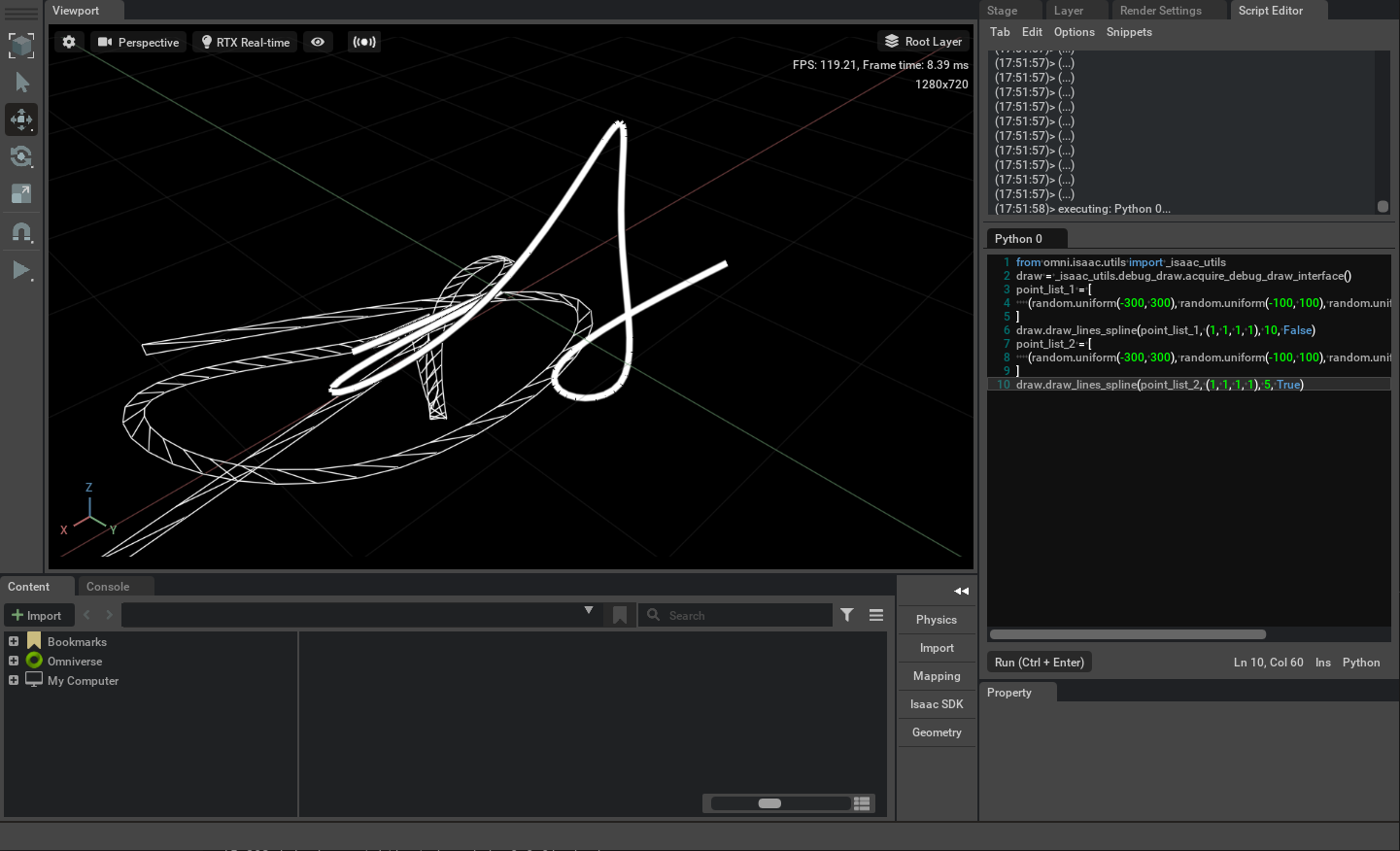Screen dimensions: 1400x851
Task: Click the viewport selection mode cube icon
Action: pyautogui.click(x=21, y=46)
